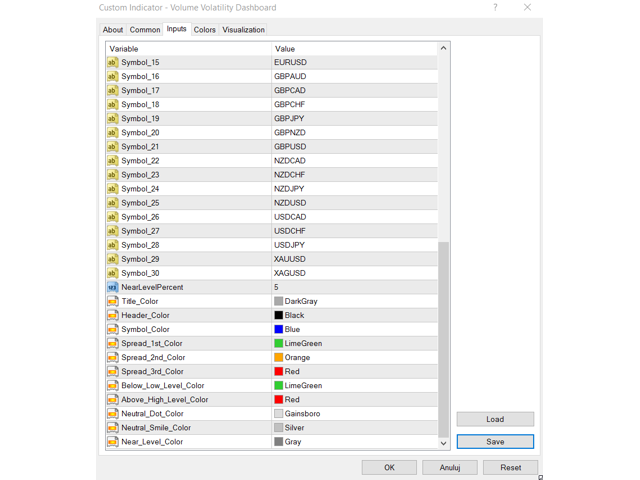Select the GBPJPY value cell

coord(354,119)
